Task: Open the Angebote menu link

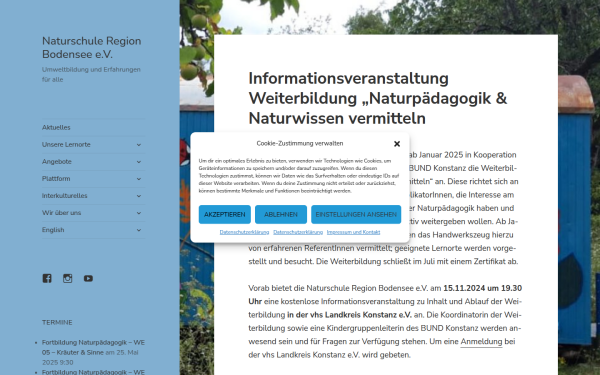Action: pos(57,161)
